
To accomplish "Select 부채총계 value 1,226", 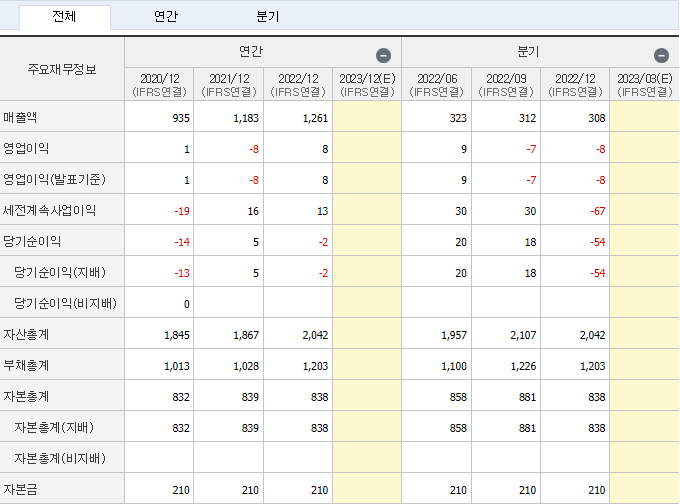I will pos(523,366).
